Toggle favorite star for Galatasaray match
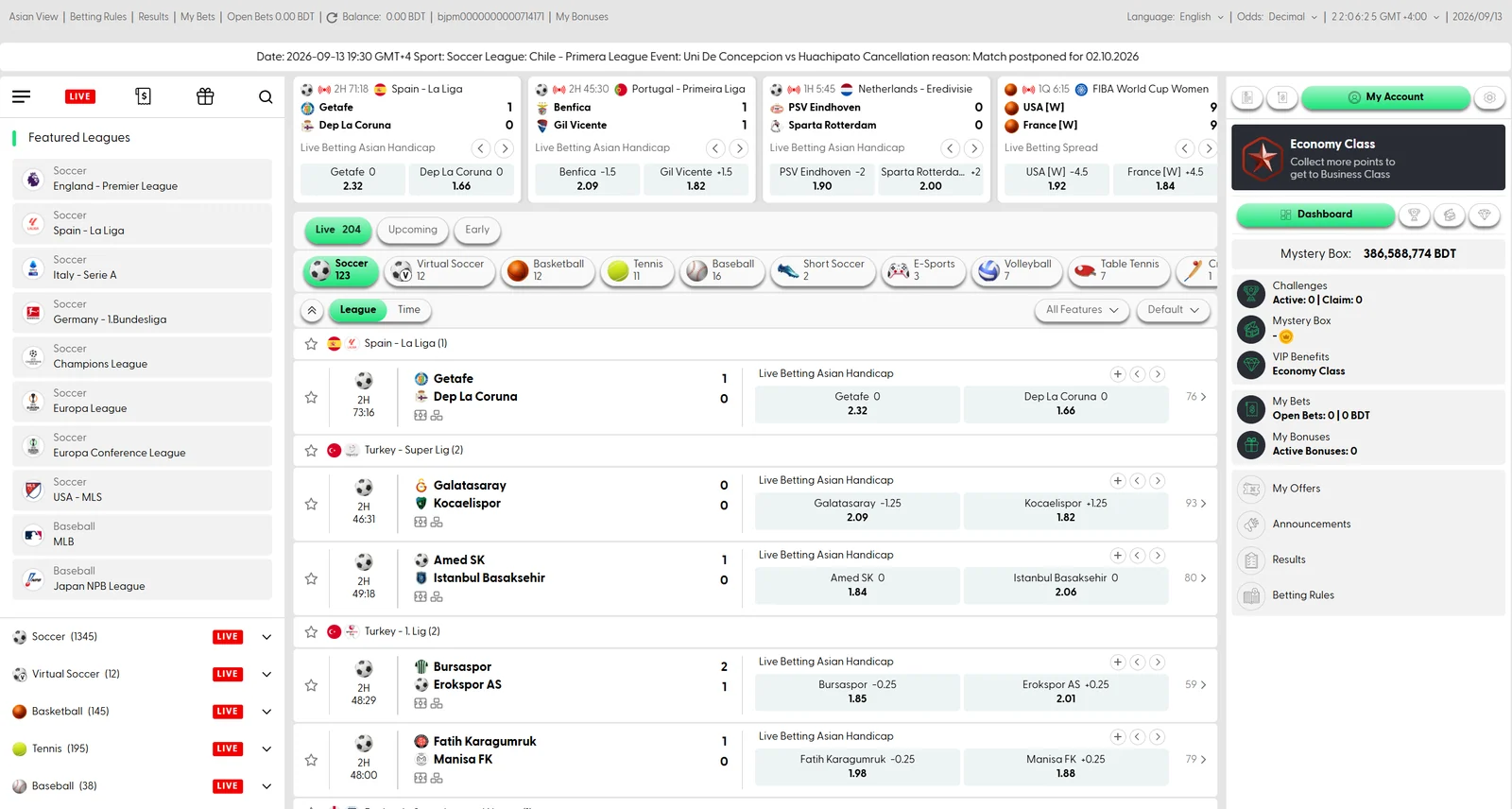Image resolution: width=1512 pixels, height=809 pixels. coord(311,504)
